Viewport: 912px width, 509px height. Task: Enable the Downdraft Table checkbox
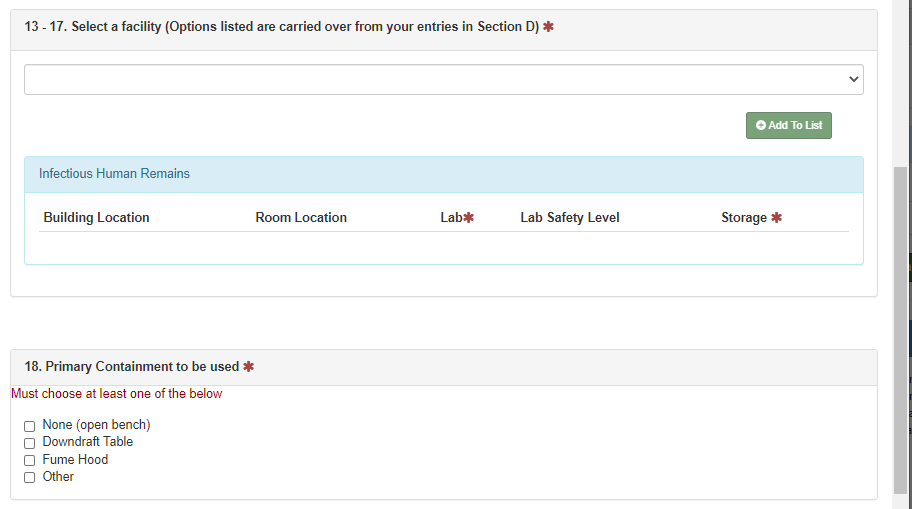click(x=29, y=443)
